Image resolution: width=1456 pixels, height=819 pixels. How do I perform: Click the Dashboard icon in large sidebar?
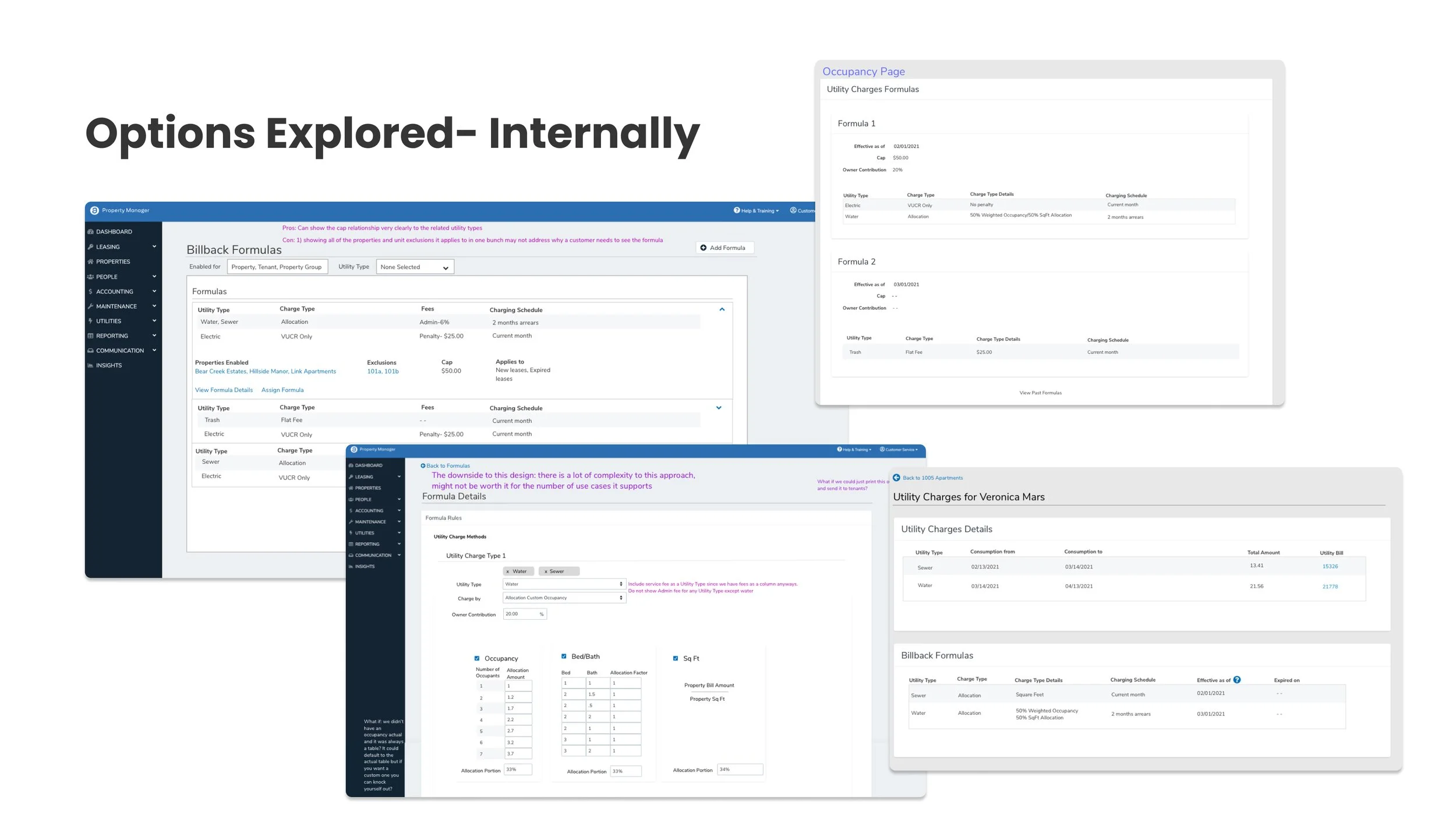(x=91, y=232)
